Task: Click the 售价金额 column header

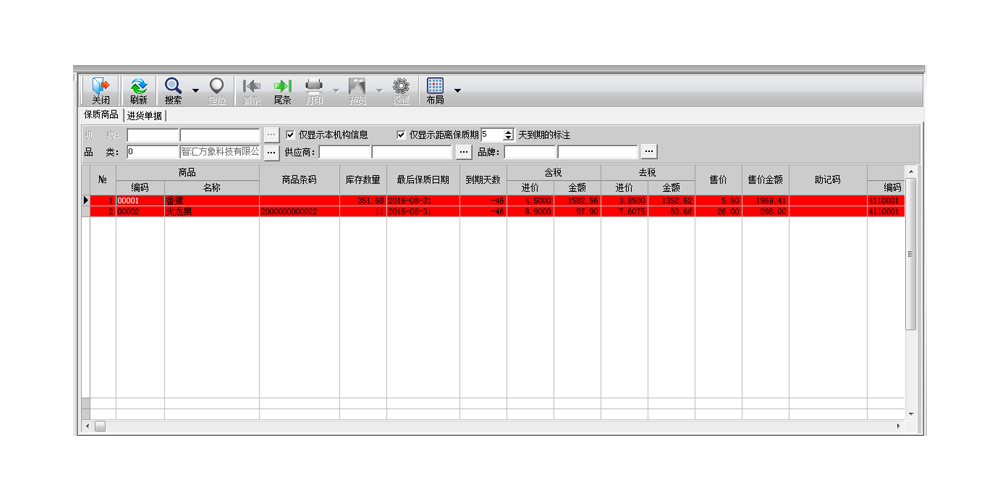Action: click(x=765, y=180)
